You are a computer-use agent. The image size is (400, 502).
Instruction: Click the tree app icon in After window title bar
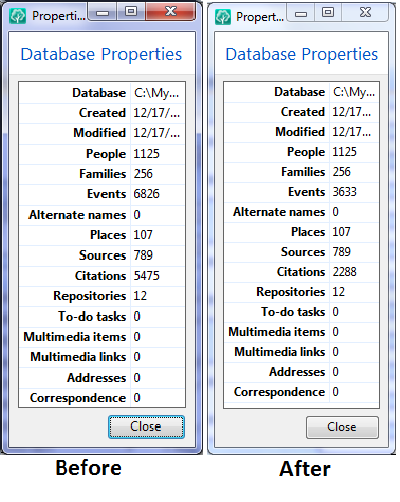click(x=223, y=17)
